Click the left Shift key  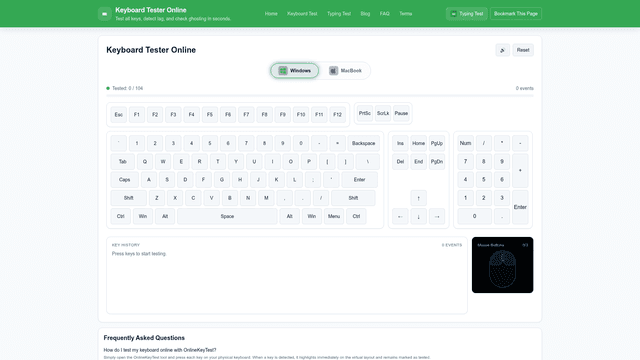point(129,198)
